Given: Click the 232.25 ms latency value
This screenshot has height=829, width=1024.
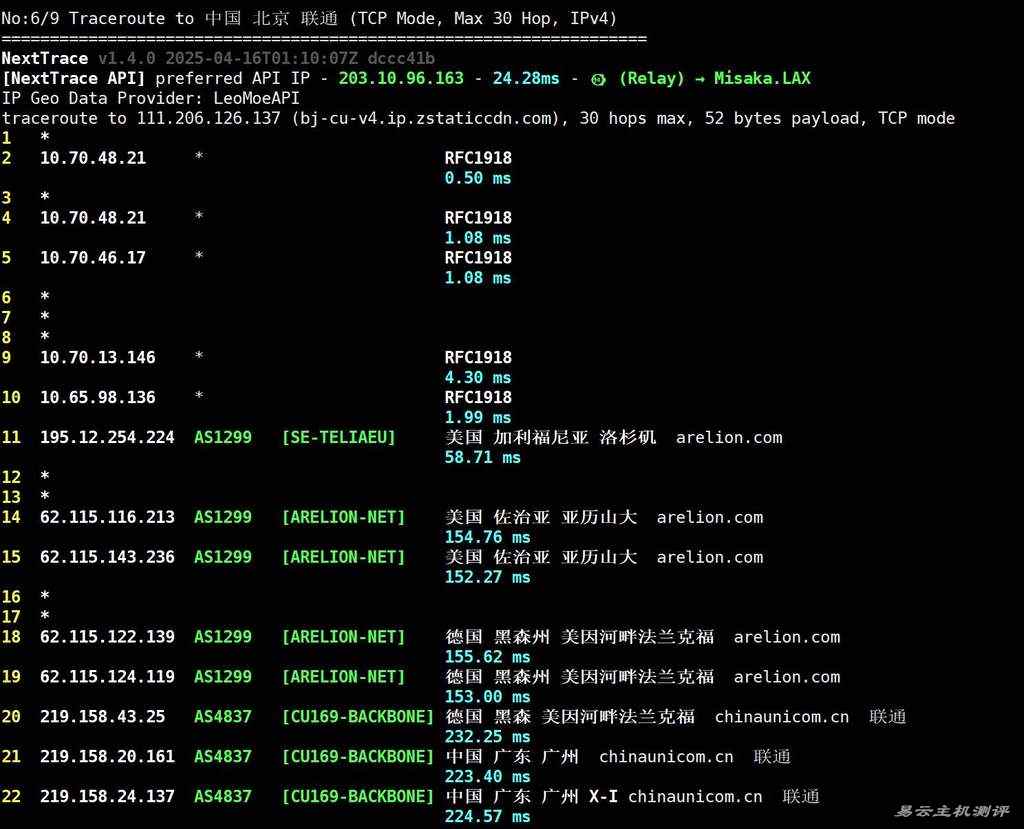Looking at the screenshot, I should click(487, 736).
